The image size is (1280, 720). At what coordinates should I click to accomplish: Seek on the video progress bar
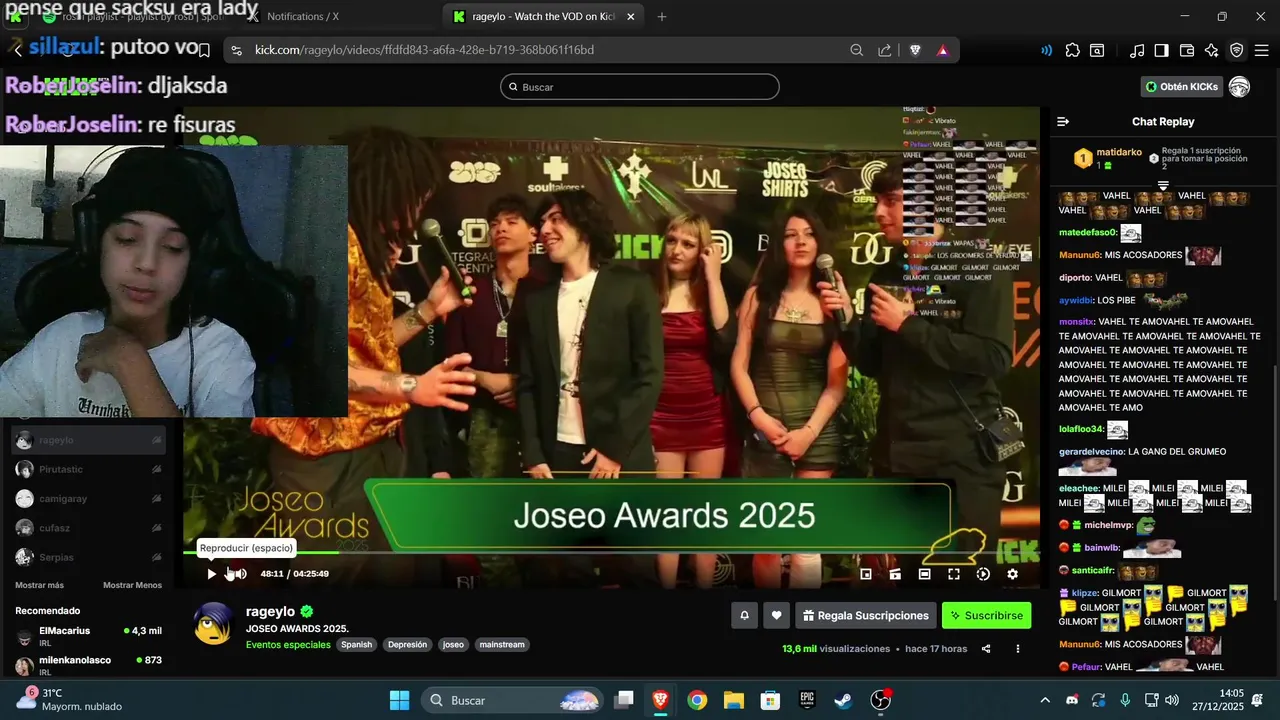611,552
